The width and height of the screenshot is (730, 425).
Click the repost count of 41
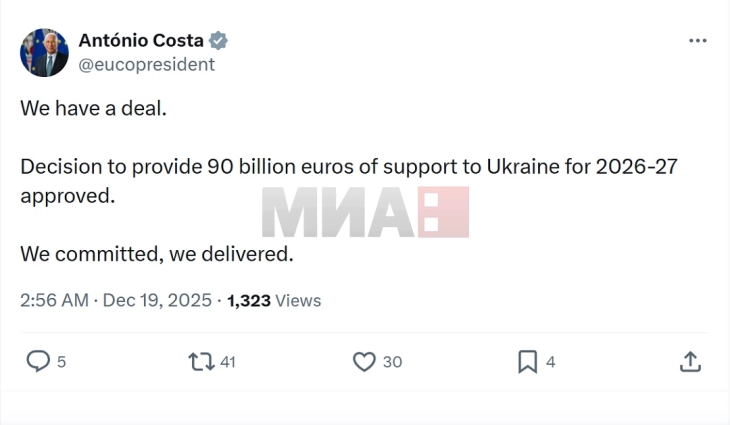click(x=227, y=362)
